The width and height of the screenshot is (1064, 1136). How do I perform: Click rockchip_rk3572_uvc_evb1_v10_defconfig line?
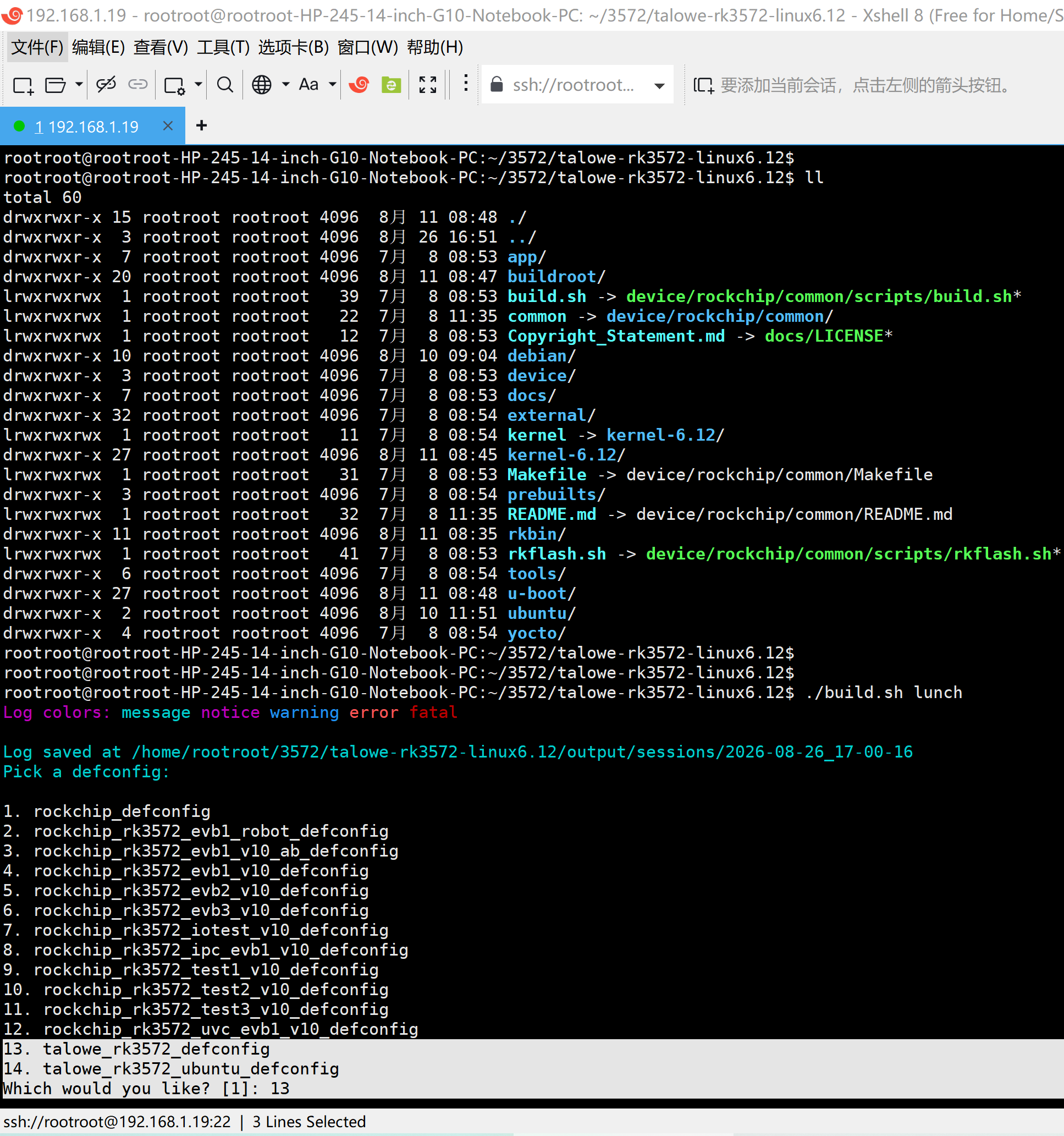(211, 1029)
